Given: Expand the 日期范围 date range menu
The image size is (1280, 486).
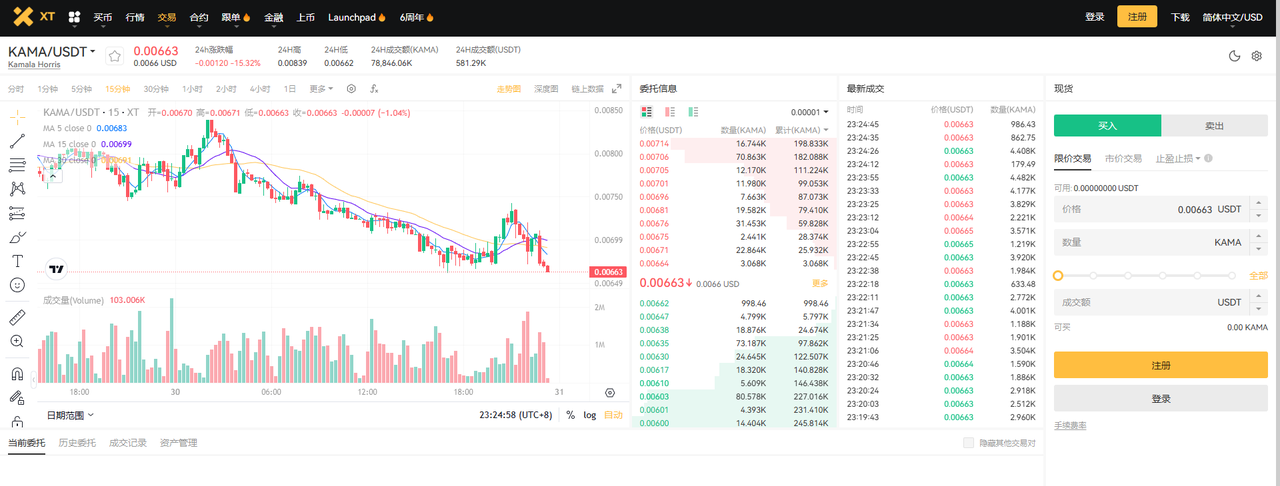Looking at the screenshot, I should 70,415.
